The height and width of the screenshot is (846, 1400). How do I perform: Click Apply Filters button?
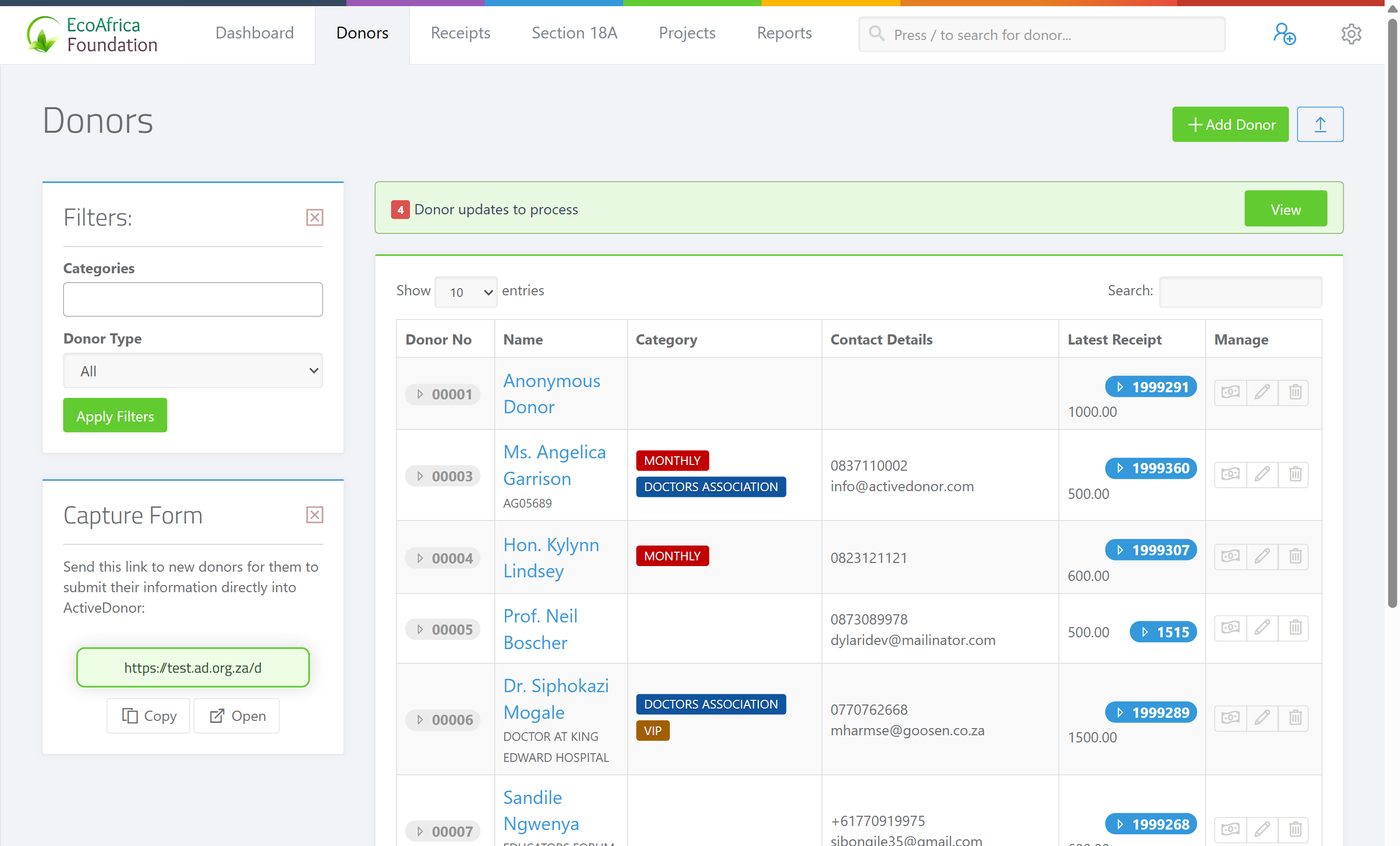tap(115, 415)
